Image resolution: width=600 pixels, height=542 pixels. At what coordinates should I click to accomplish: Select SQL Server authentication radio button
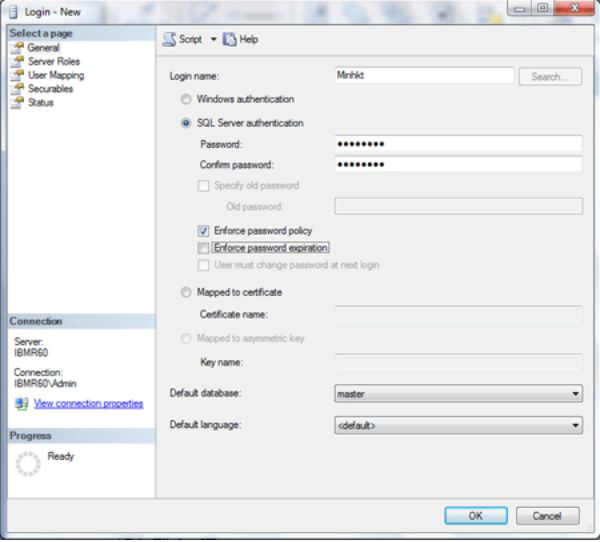186,123
